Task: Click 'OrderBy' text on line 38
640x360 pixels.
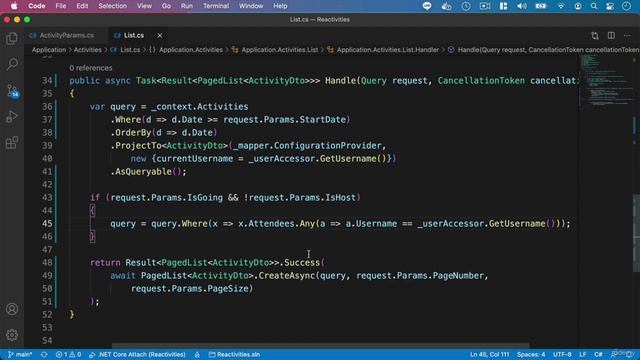Action: click(x=133, y=133)
